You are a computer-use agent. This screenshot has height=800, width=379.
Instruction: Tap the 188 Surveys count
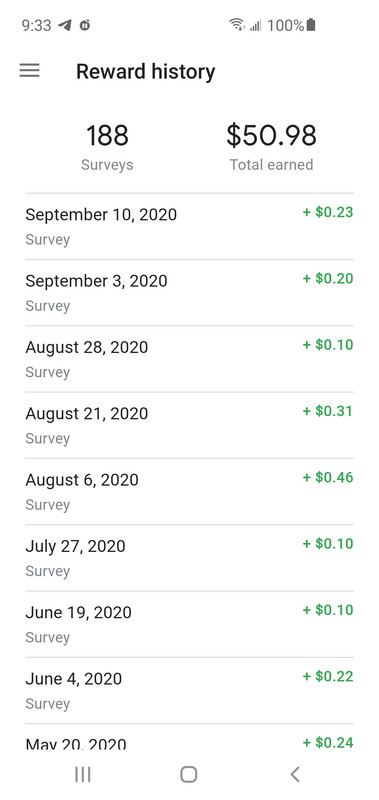[x=107, y=146]
